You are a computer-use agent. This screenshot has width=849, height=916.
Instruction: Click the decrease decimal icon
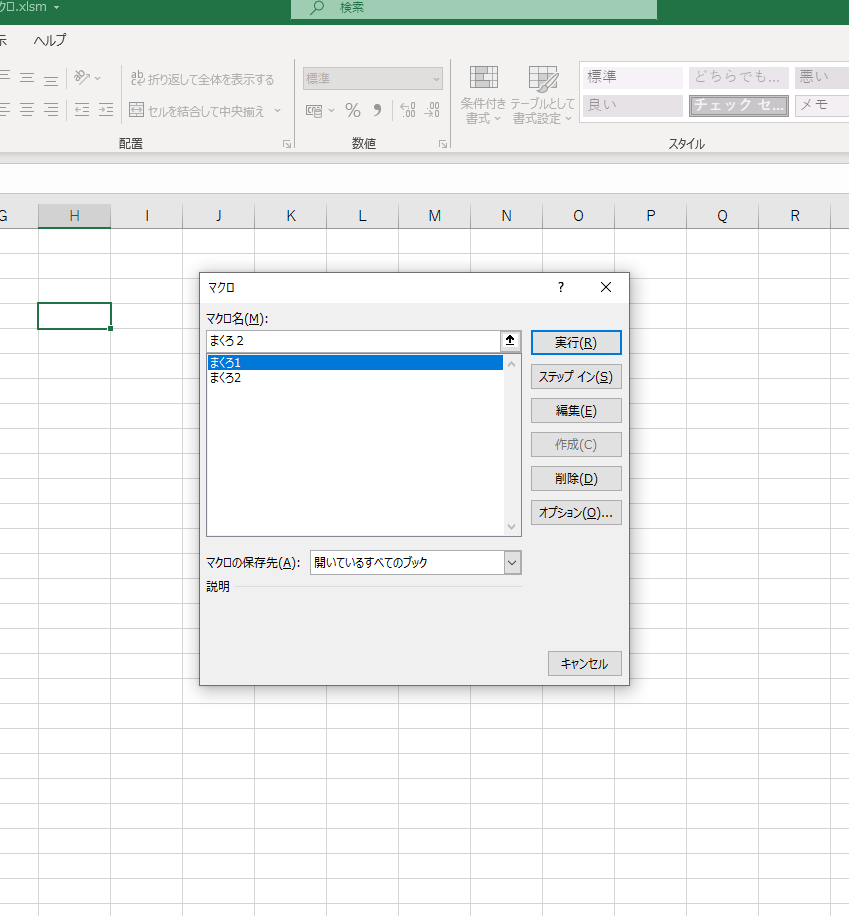click(432, 110)
